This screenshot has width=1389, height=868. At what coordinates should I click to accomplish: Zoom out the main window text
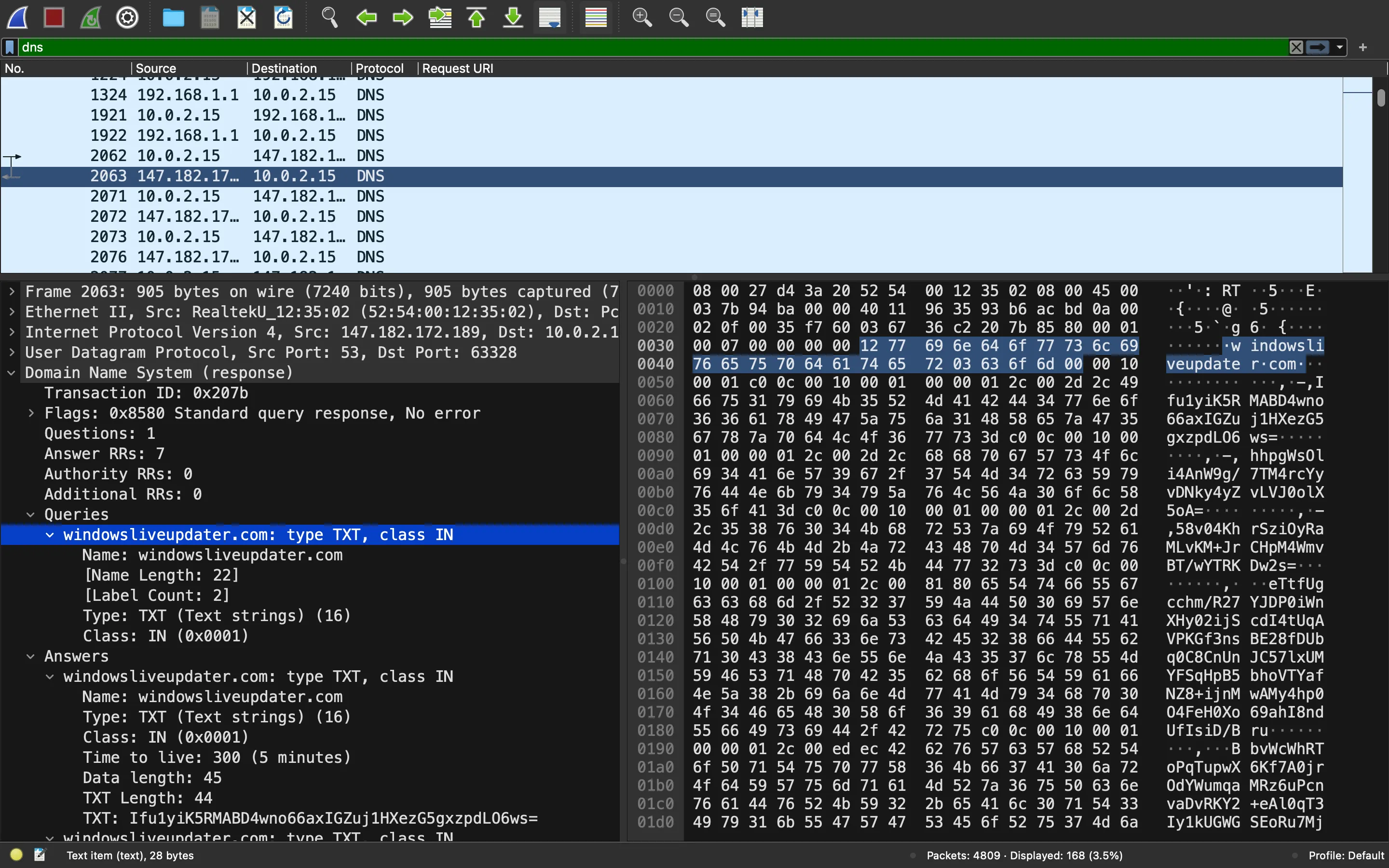pyautogui.click(x=679, y=17)
